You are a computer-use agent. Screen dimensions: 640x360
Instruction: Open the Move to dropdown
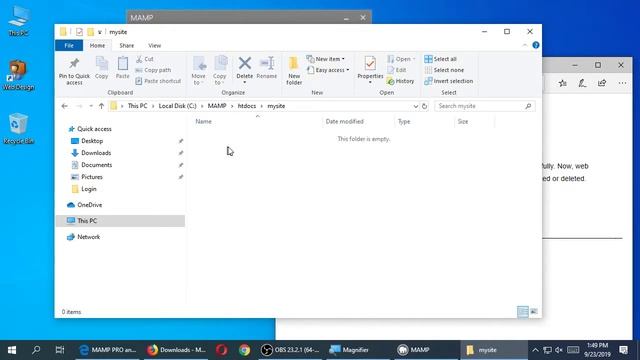(199, 71)
